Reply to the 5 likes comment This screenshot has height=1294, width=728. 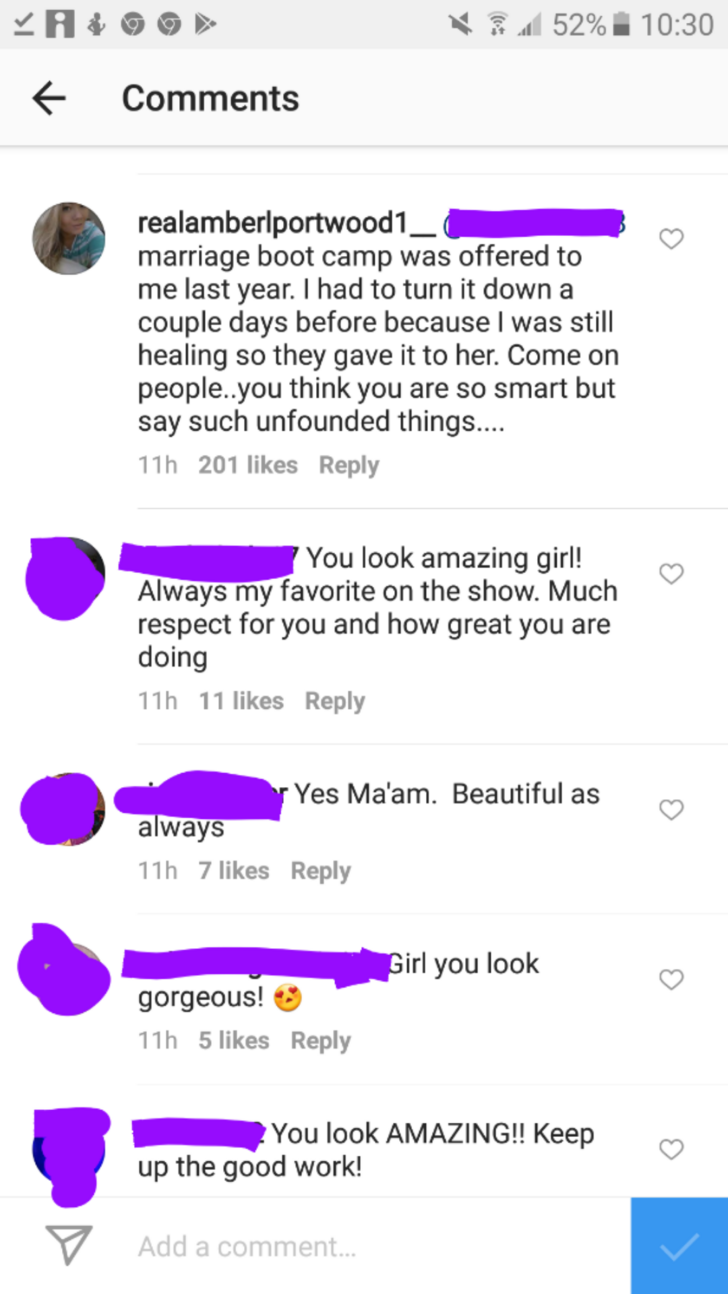point(321,1041)
